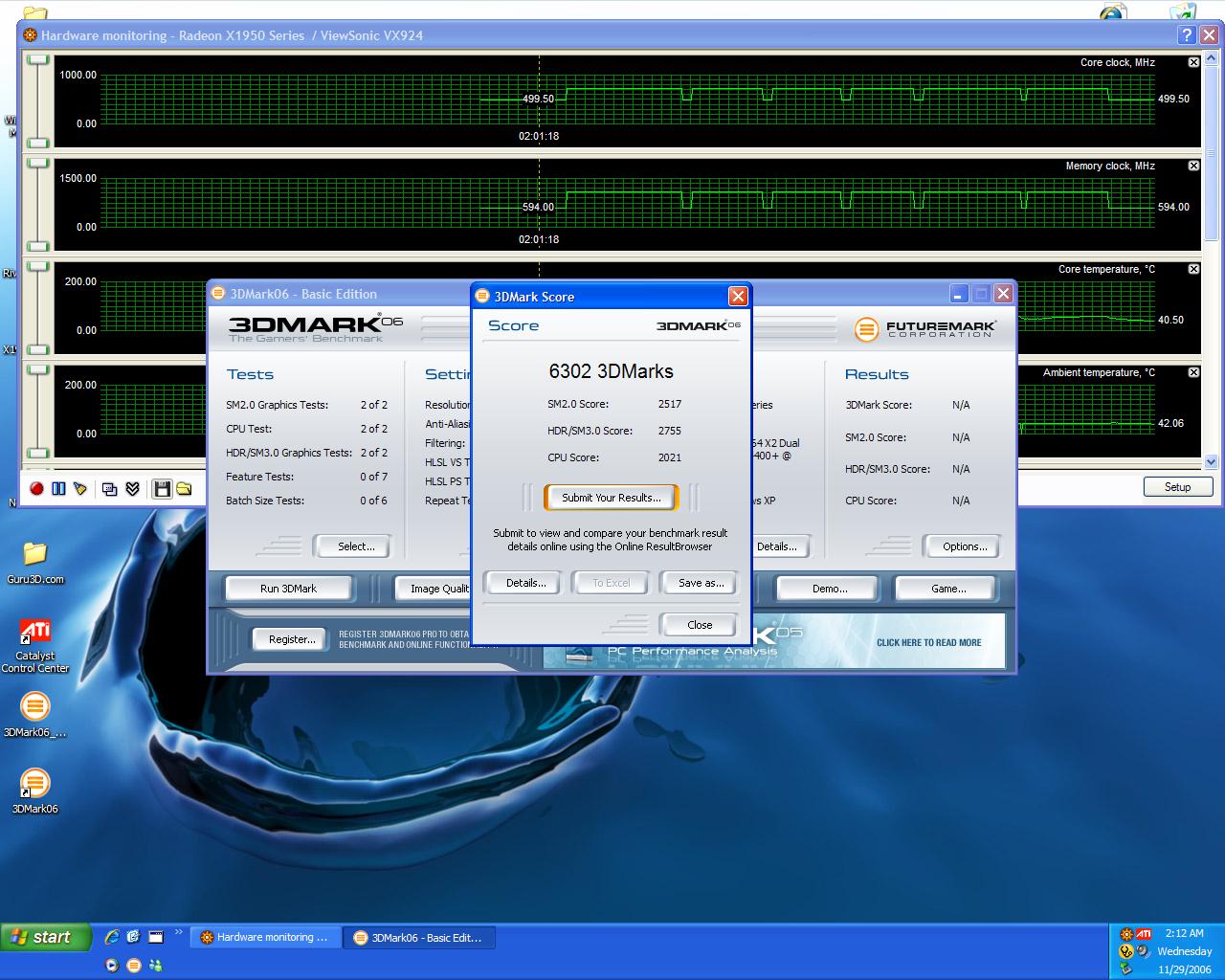This screenshot has height=980, width=1225.
Task: Minimize the 3DMark06 main window
Action: tap(958, 293)
